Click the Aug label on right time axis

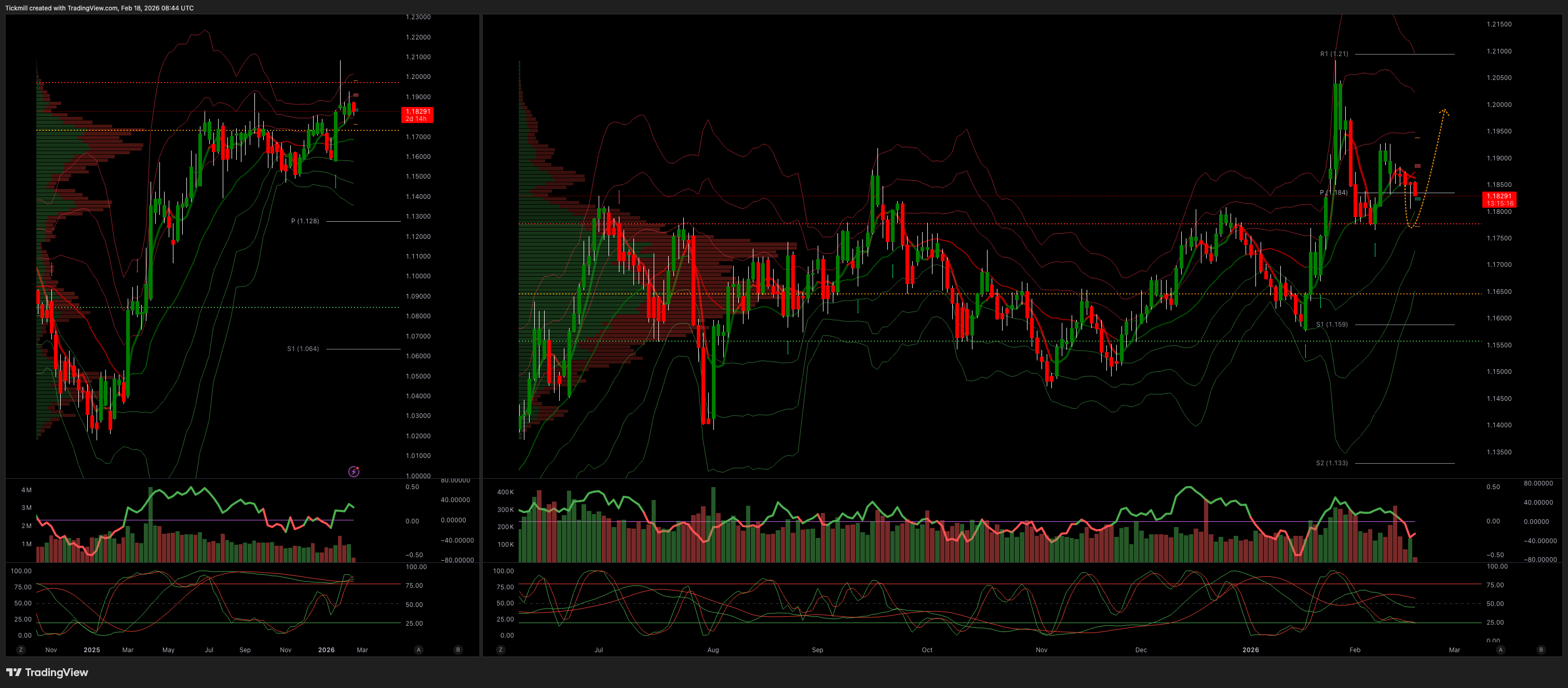point(713,650)
